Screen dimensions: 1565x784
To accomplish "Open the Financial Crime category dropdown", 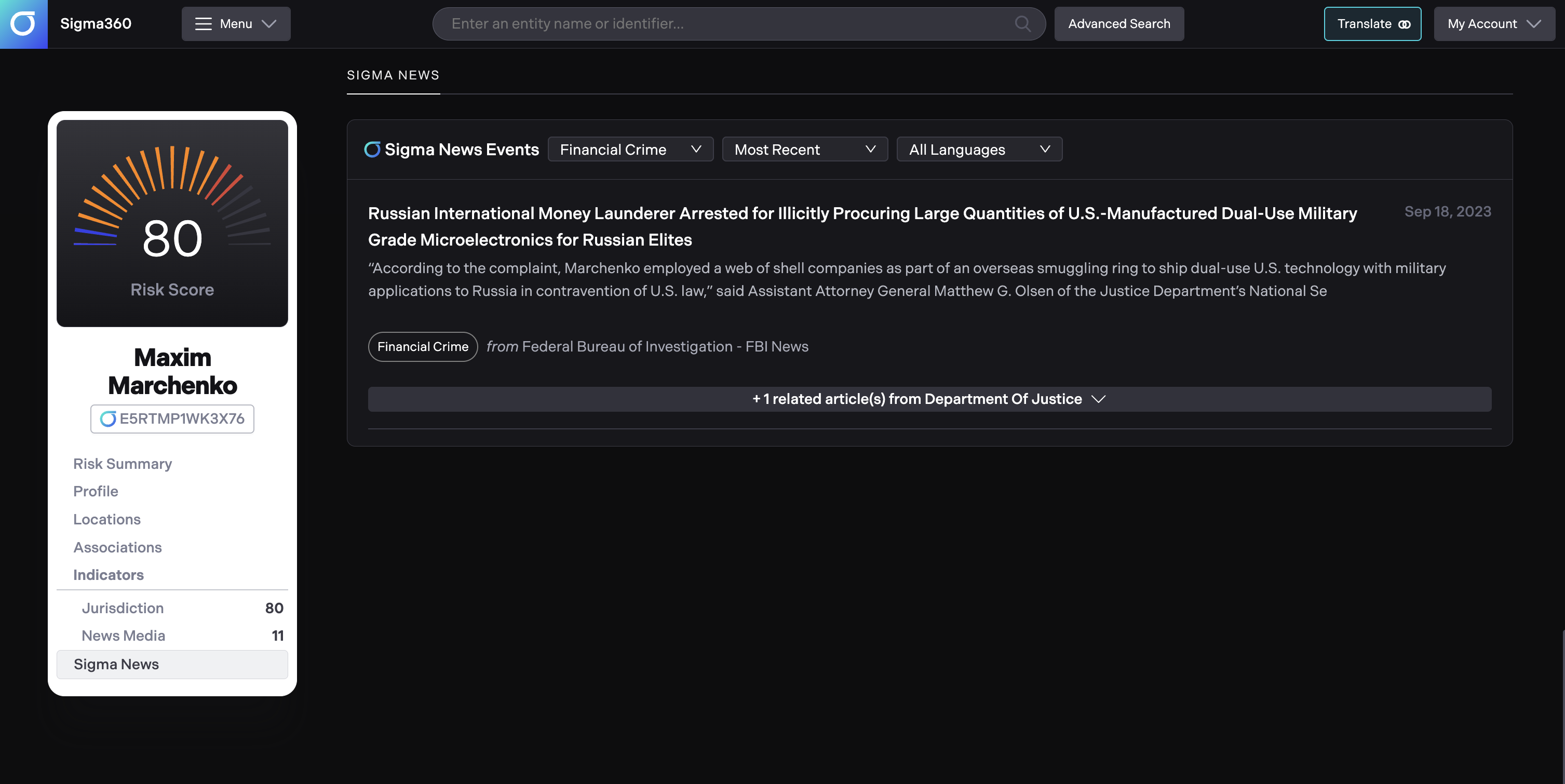I will (630, 149).
